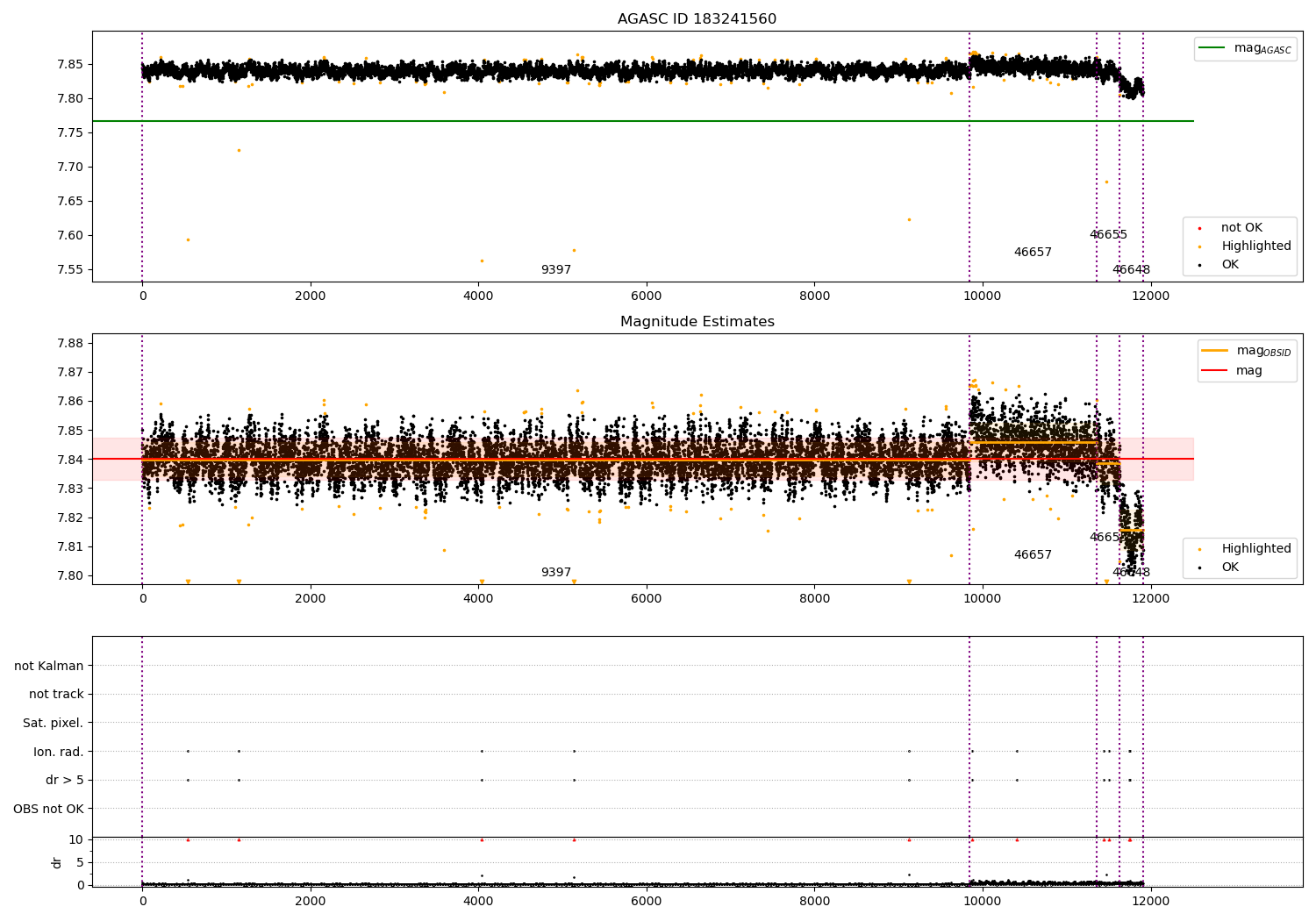The width and height of the screenshot is (1316, 921).
Task: Click the 7.55 tick on top plot y-axis
Action: [68, 270]
